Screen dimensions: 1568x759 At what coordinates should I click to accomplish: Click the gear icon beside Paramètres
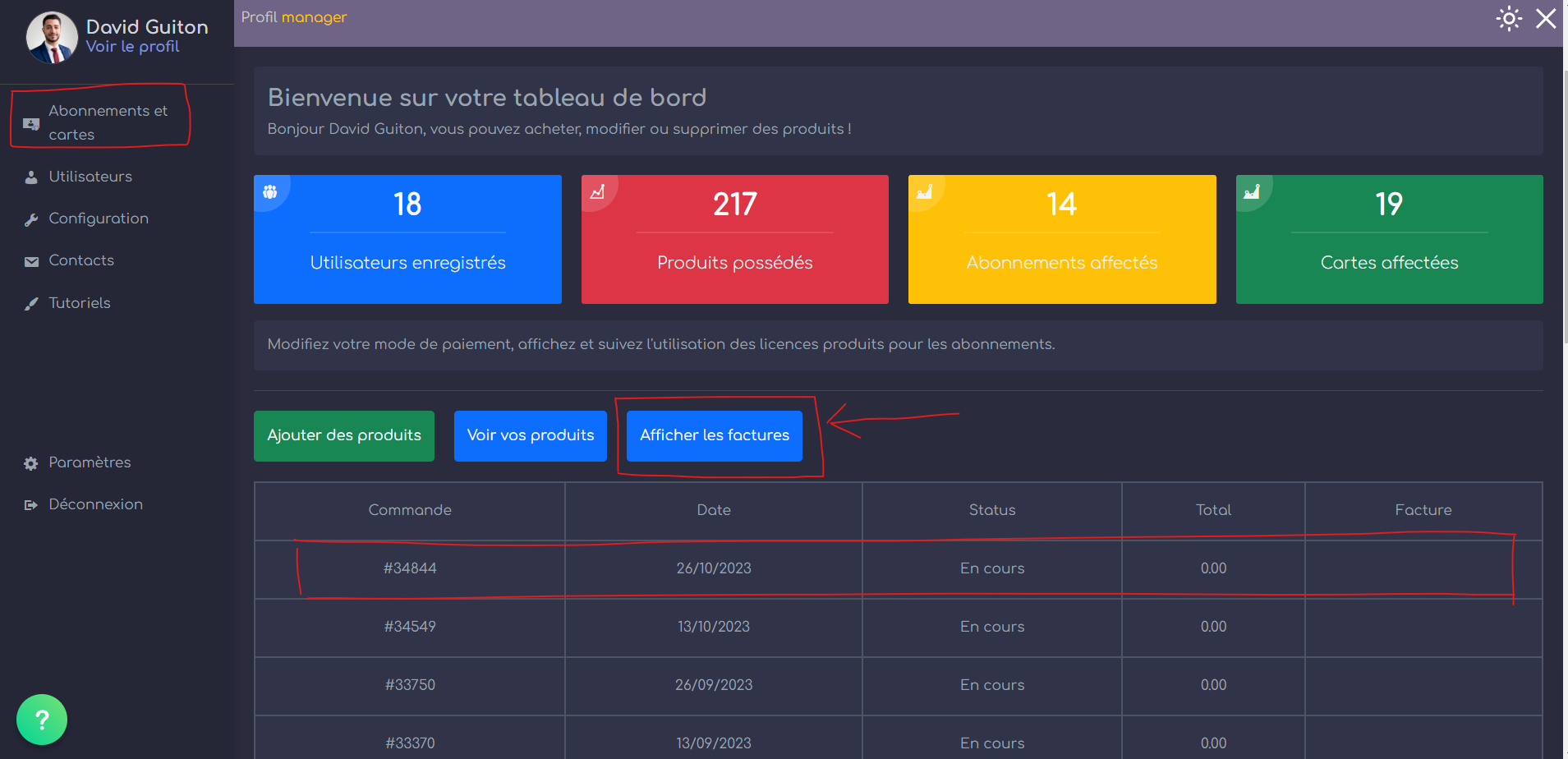point(31,463)
